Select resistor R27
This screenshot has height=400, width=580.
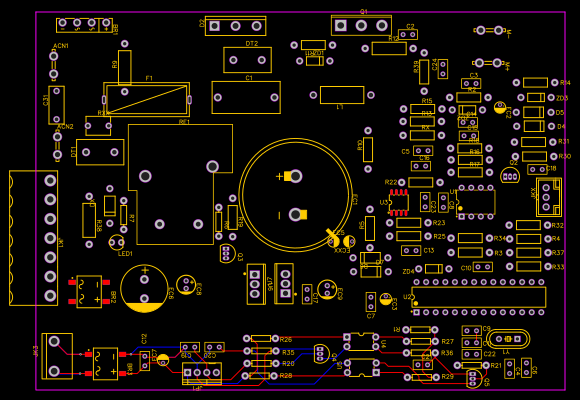coord(421,341)
